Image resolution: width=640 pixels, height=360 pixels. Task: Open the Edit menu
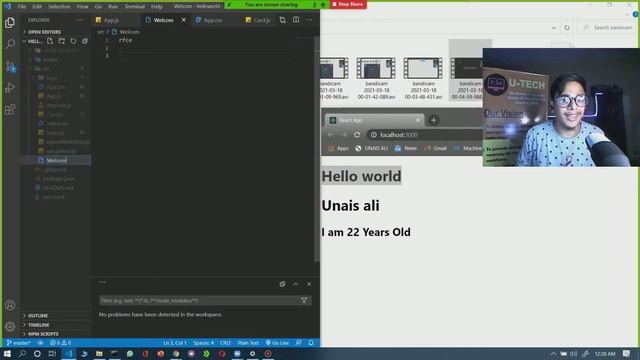37,7
